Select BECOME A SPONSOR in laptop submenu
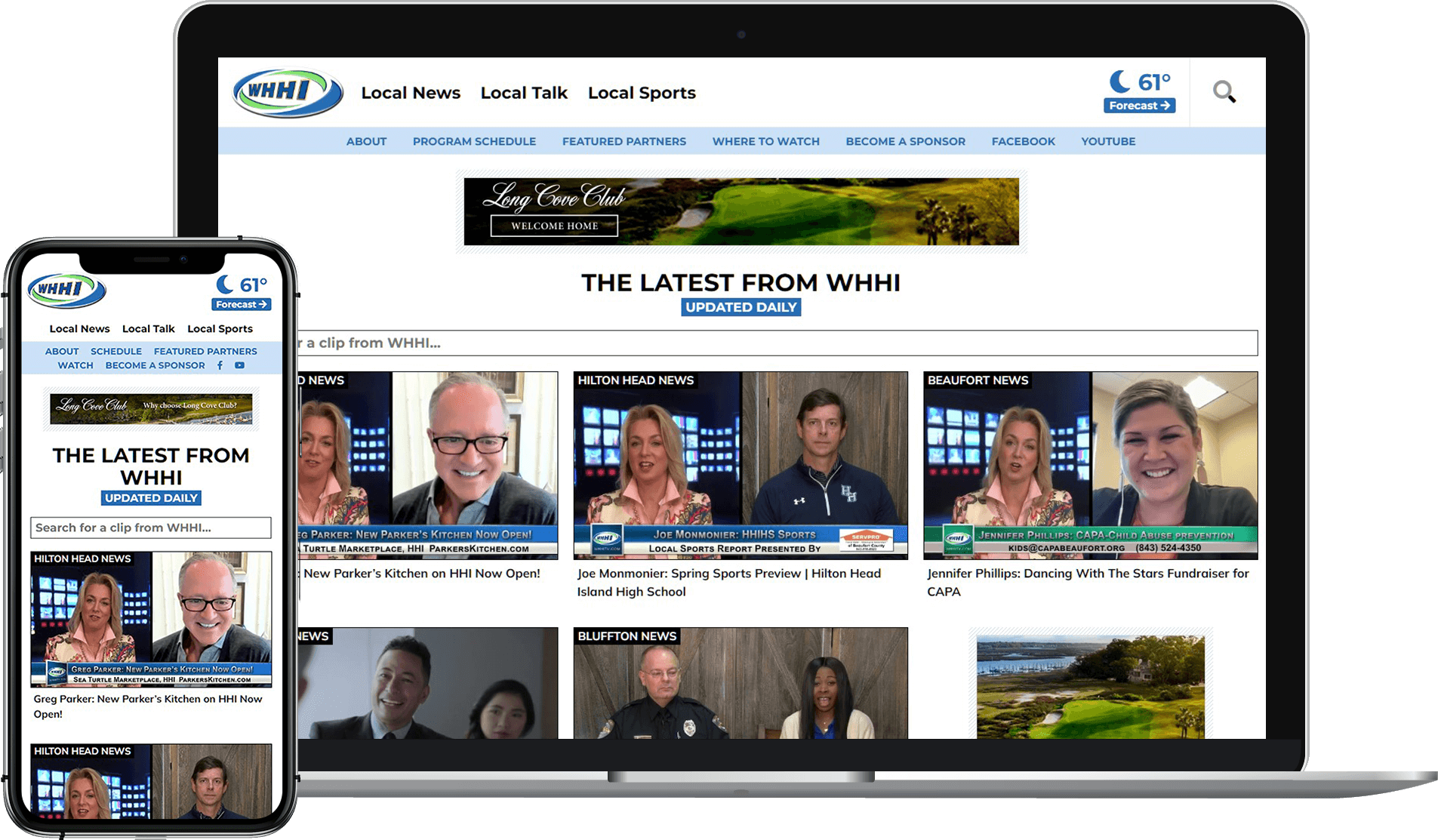This screenshot has height=840, width=1438. pos(905,141)
